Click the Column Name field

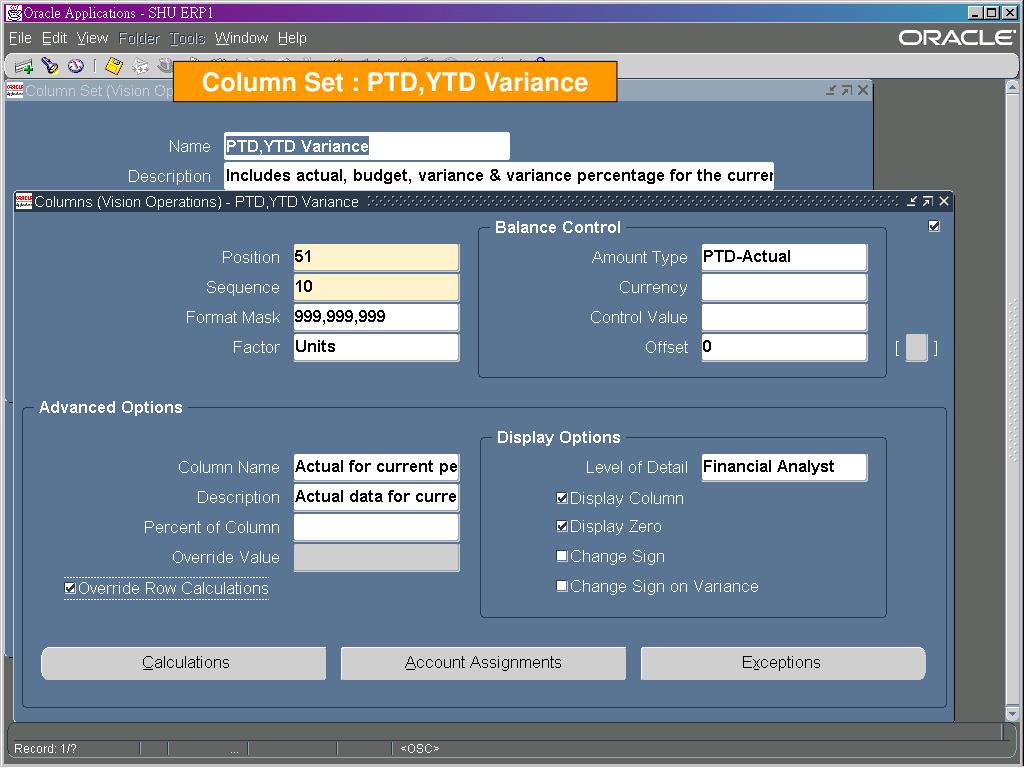[x=376, y=467]
